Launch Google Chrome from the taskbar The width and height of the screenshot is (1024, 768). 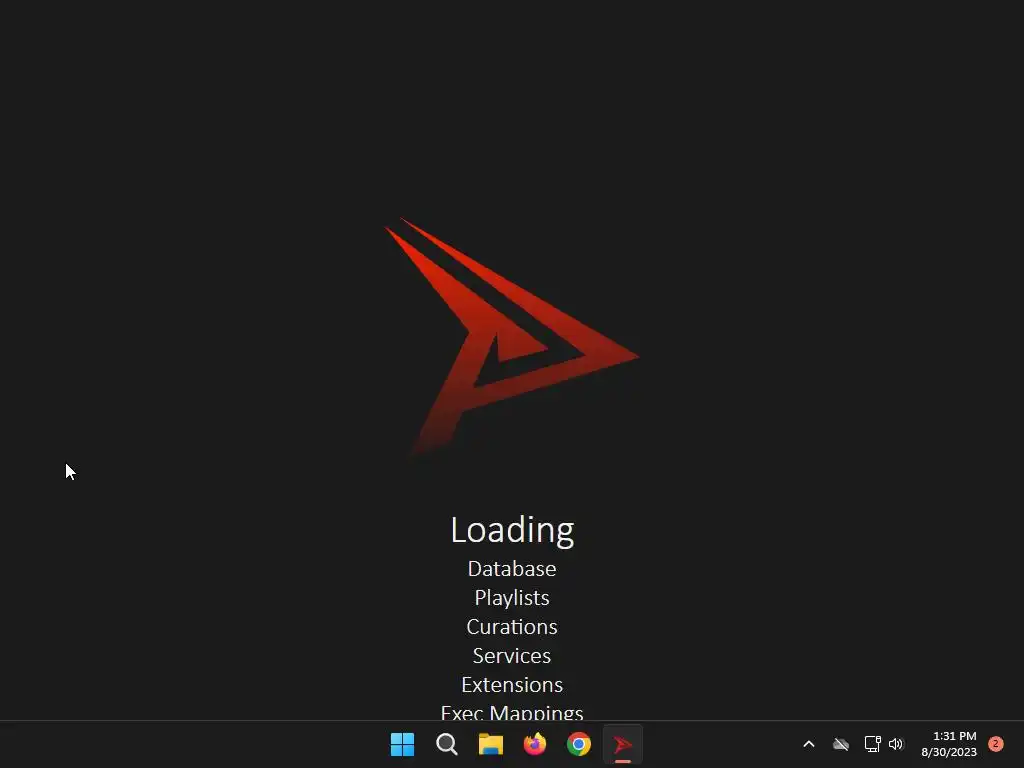pos(579,744)
